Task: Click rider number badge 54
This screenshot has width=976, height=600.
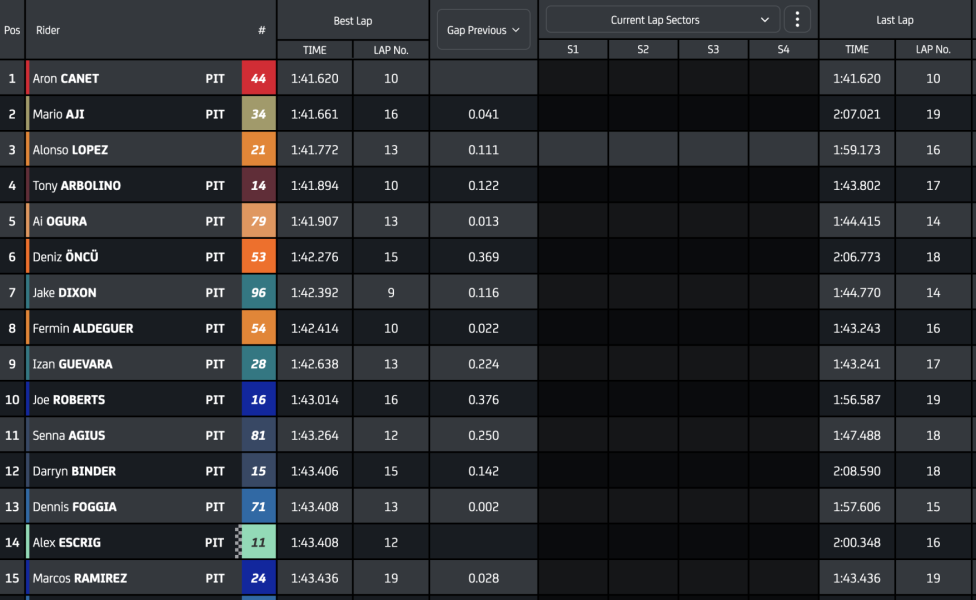Action: pos(258,328)
